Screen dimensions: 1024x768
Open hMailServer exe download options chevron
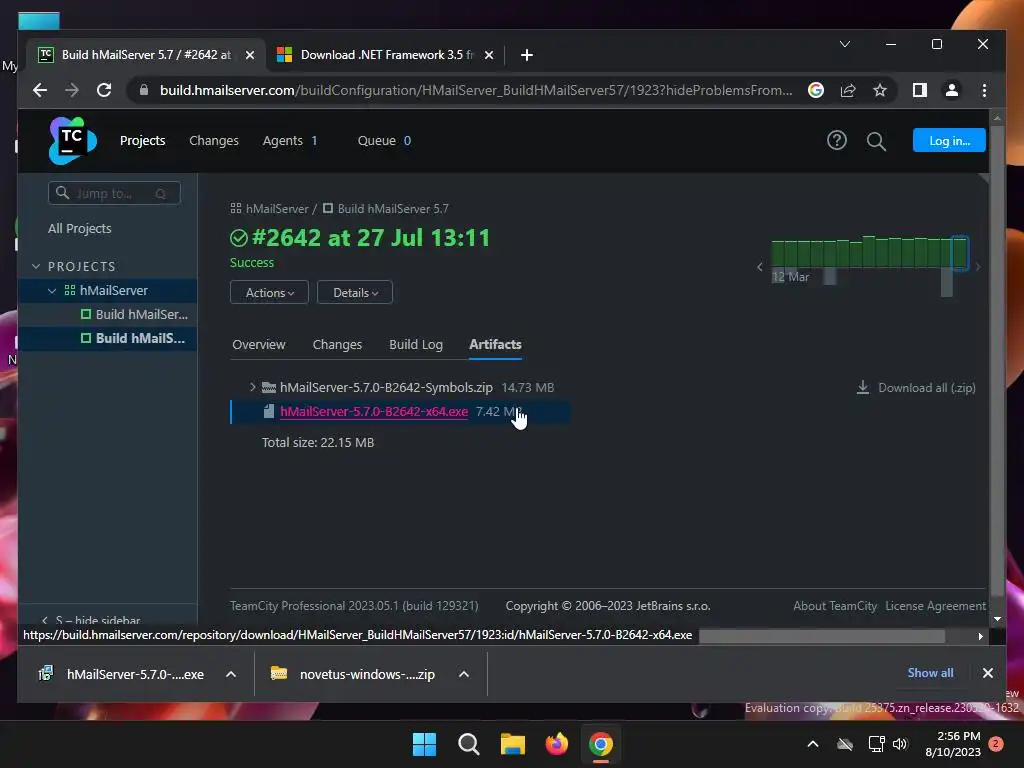(231, 674)
